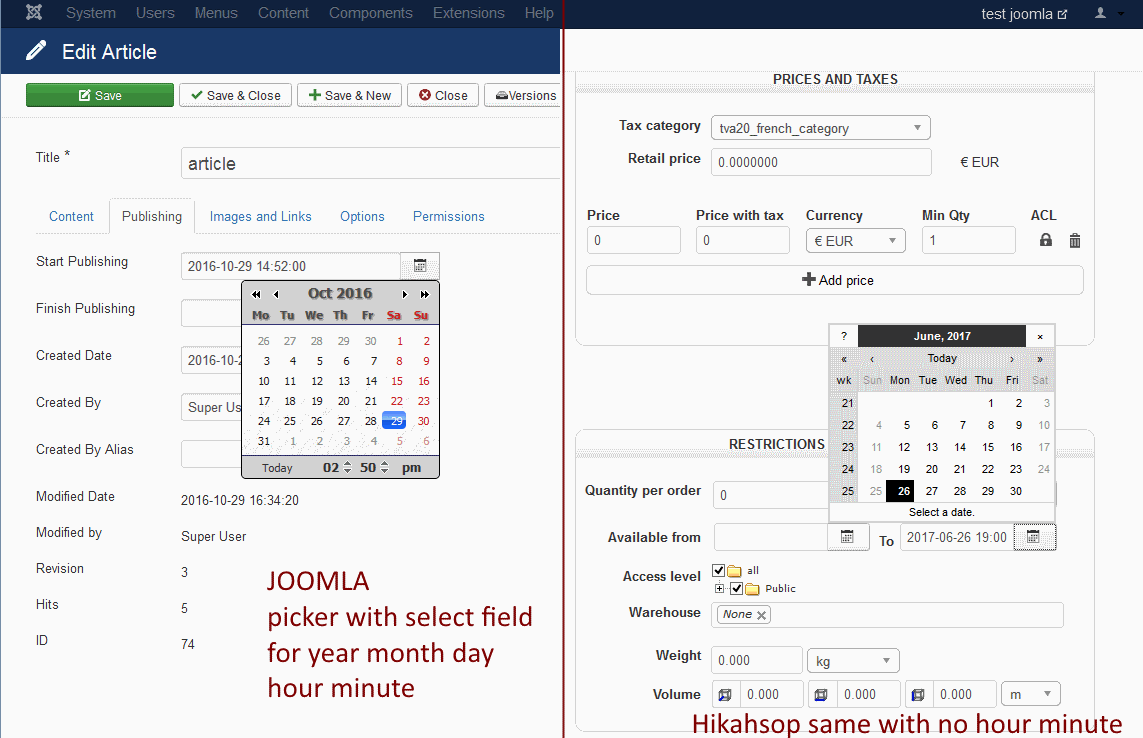Select day 14 in June 2017 calendar
Viewport: 1143px width, 738px height.
click(x=960, y=447)
